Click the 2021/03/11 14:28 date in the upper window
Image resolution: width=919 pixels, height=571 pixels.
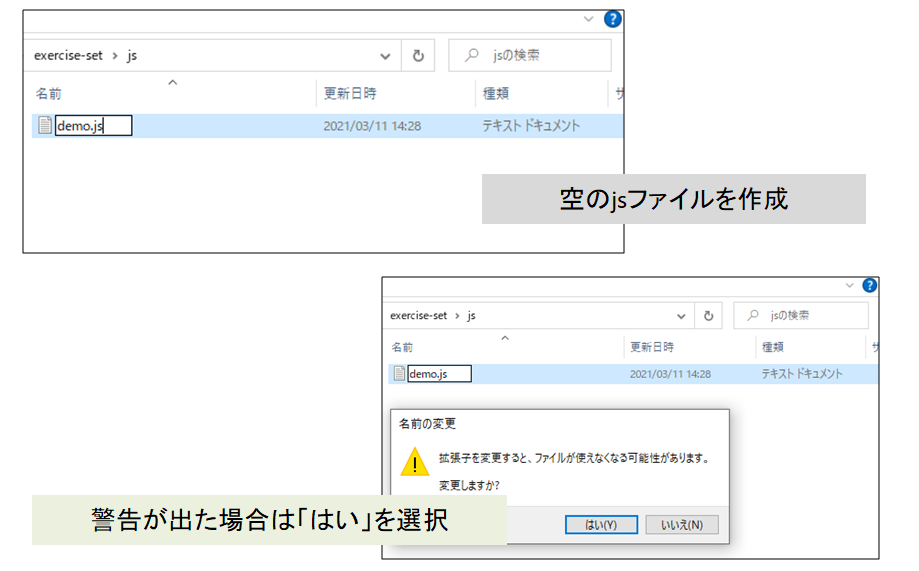pos(372,126)
